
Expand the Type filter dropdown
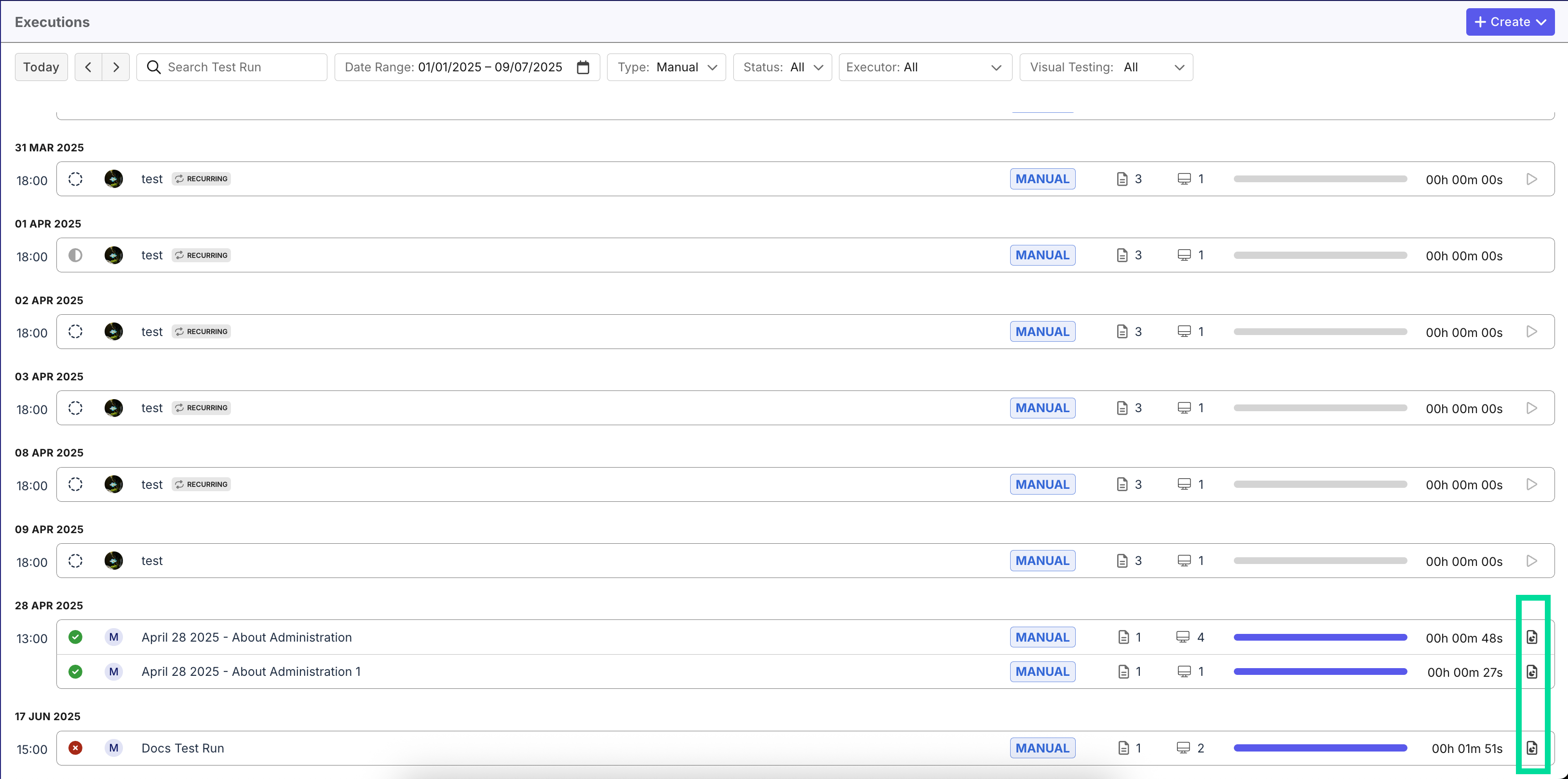pyautogui.click(x=666, y=67)
